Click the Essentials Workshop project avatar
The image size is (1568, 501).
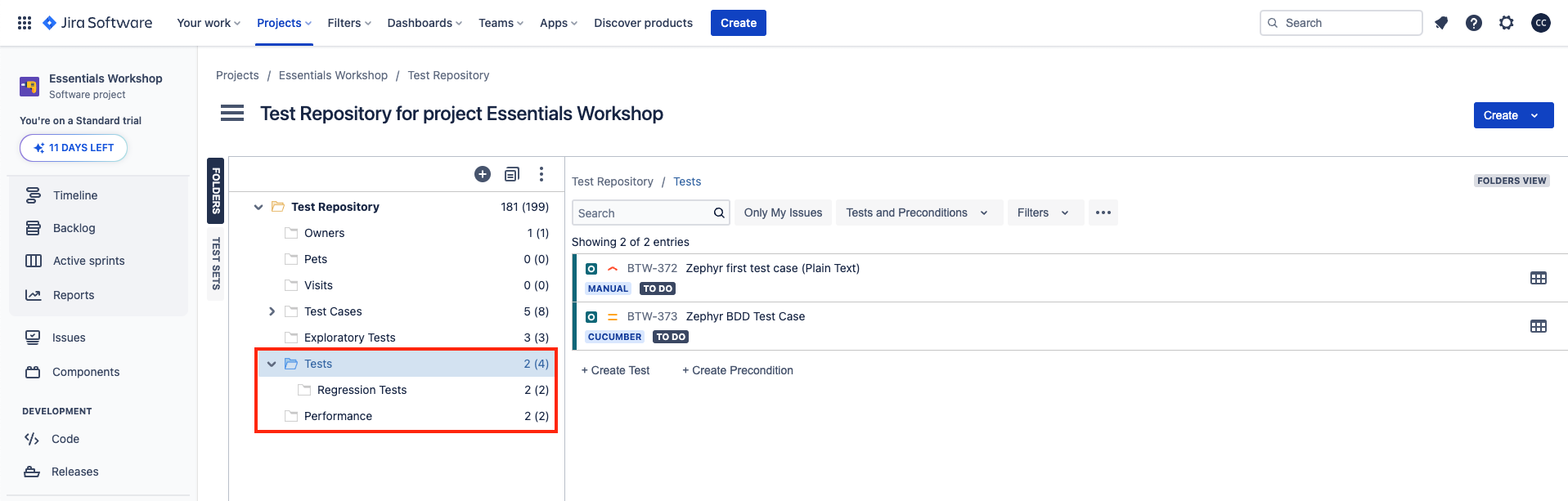29,86
